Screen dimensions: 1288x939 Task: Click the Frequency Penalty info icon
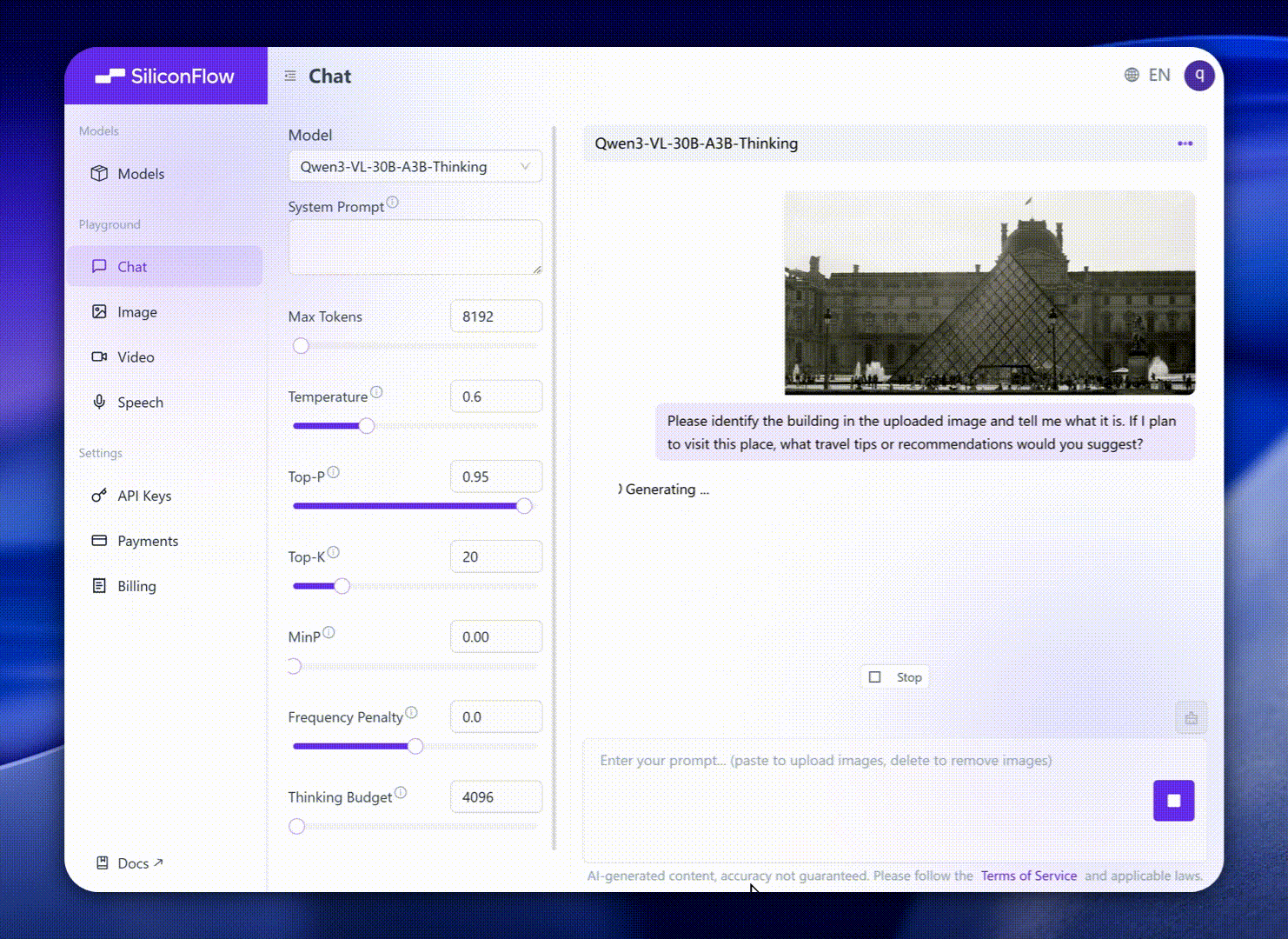click(x=412, y=712)
